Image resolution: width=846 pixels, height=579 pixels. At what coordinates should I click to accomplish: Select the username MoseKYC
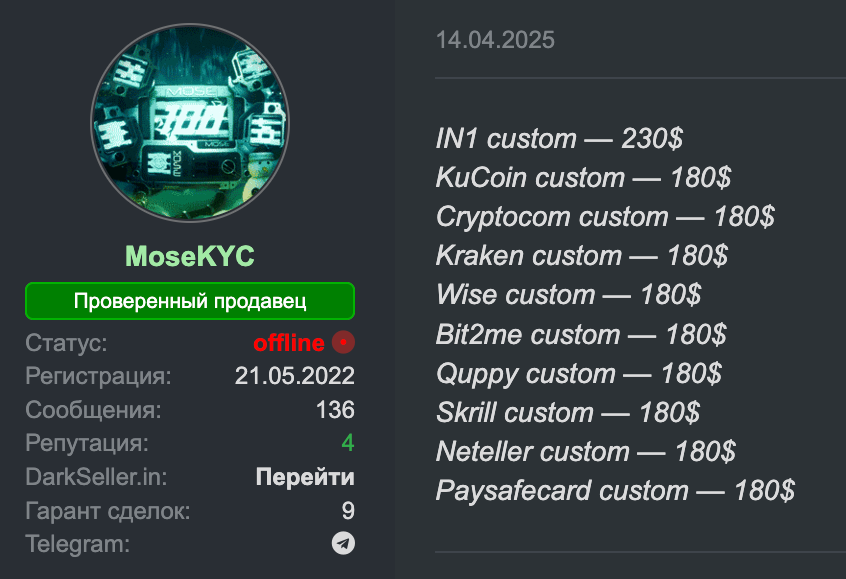(189, 255)
